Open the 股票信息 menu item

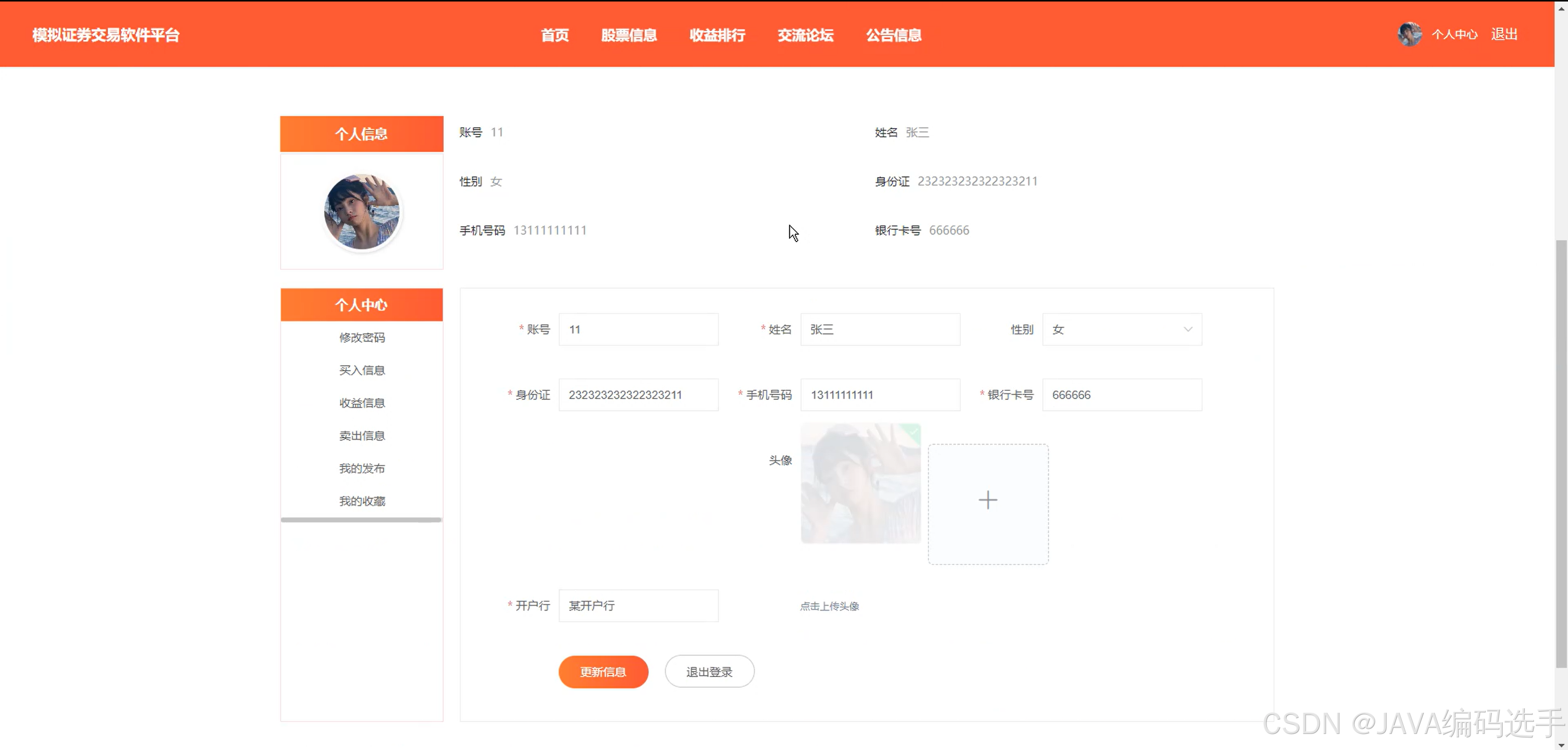629,35
